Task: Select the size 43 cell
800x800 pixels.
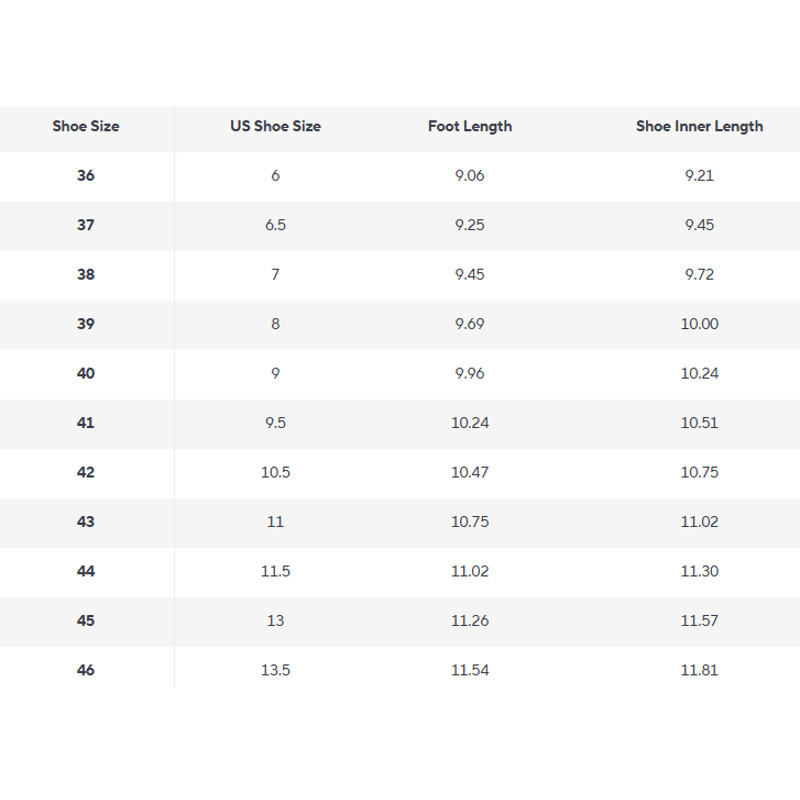Action: coord(86,522)
